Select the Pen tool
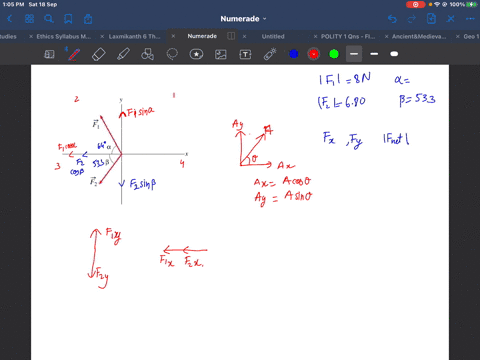 coord(74,54)
